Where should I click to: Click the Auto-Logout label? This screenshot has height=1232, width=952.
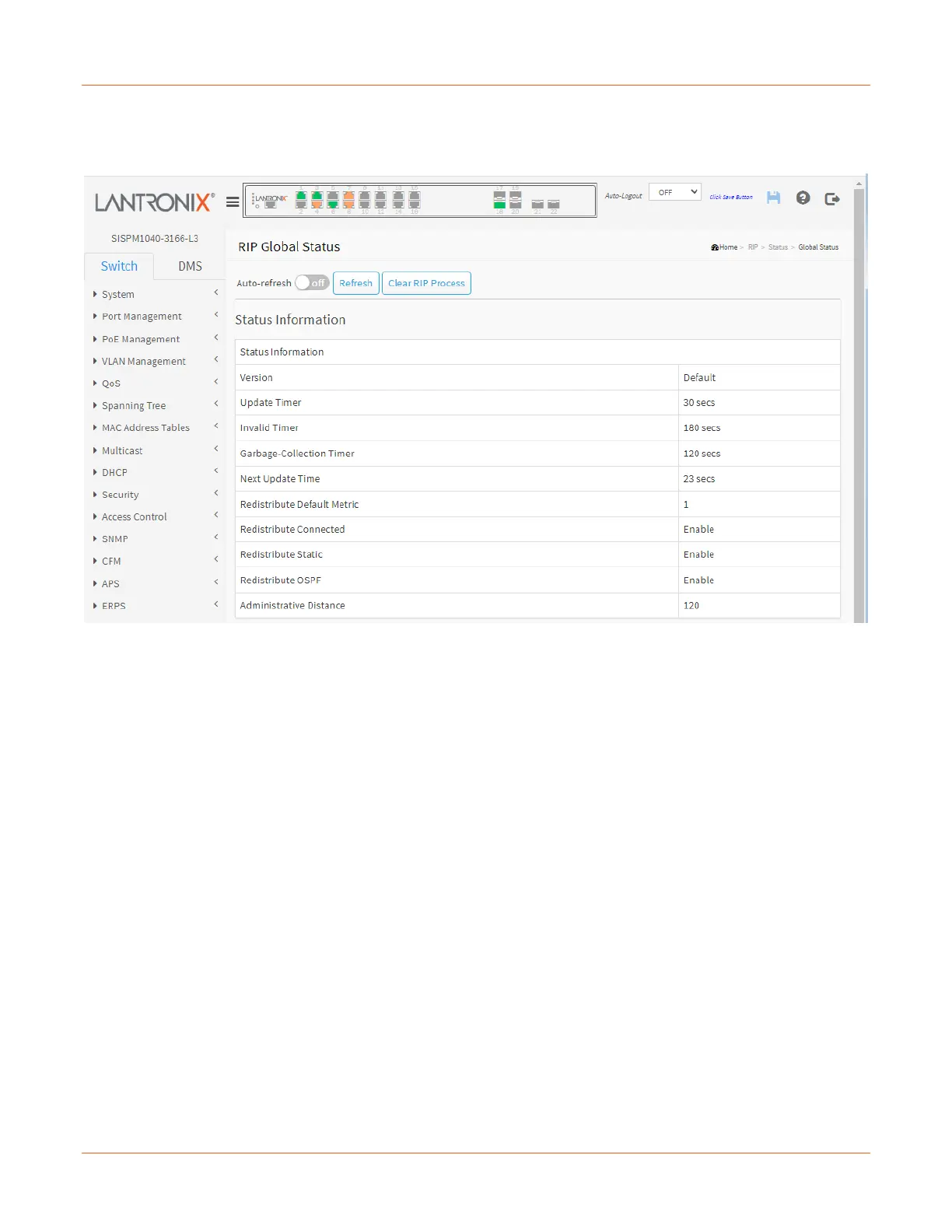[624, 196]
